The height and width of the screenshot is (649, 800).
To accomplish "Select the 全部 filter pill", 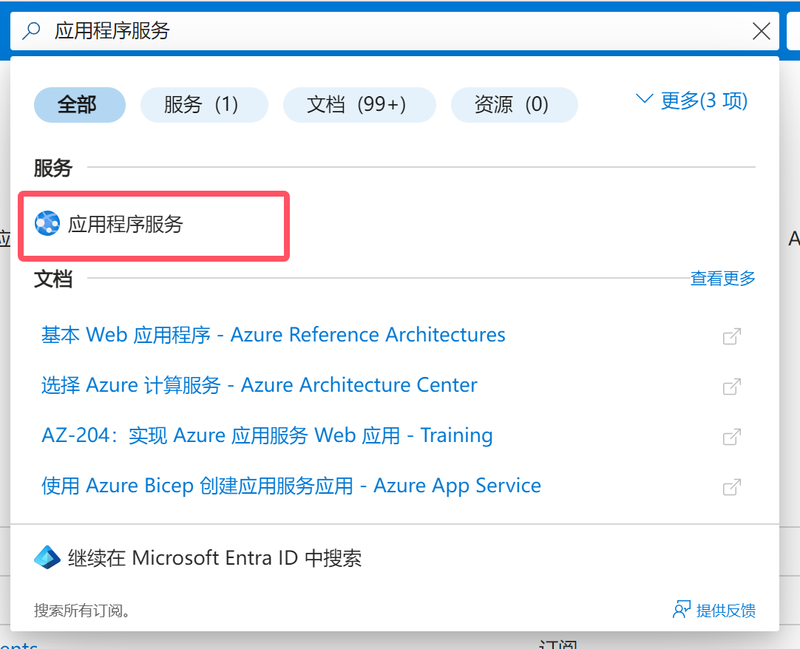I will coord(80,105).
